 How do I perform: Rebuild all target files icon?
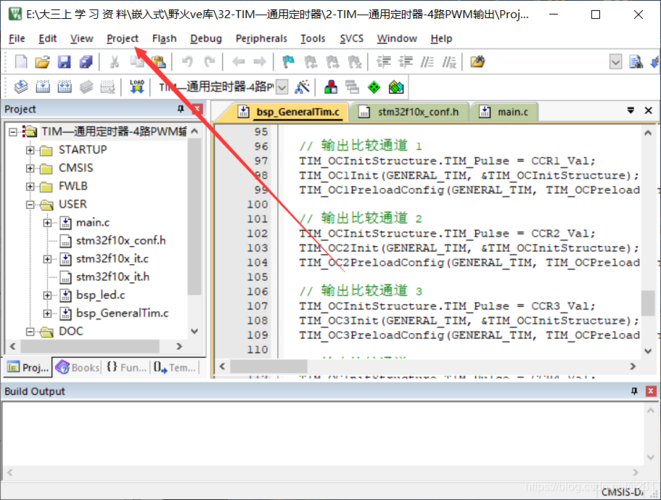64,87
